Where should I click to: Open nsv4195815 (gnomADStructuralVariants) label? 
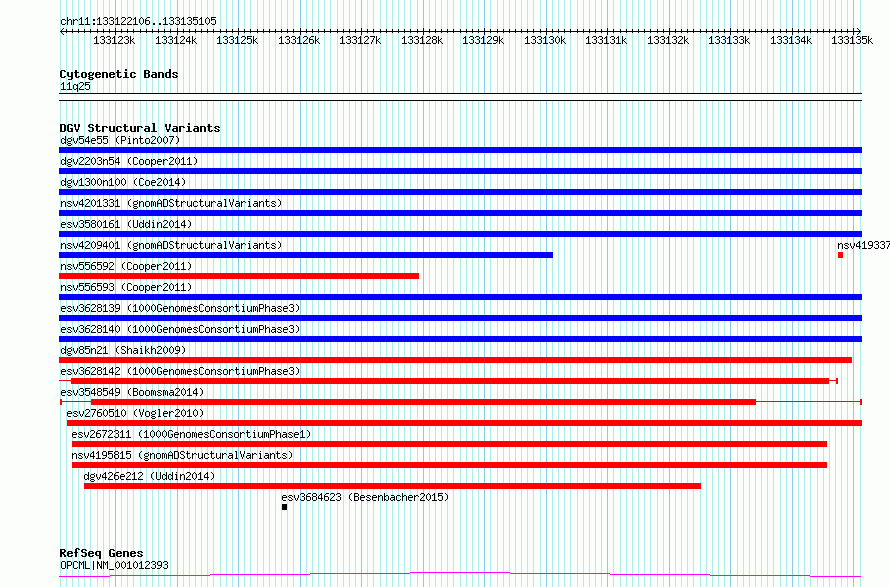(x=182, y=455)
